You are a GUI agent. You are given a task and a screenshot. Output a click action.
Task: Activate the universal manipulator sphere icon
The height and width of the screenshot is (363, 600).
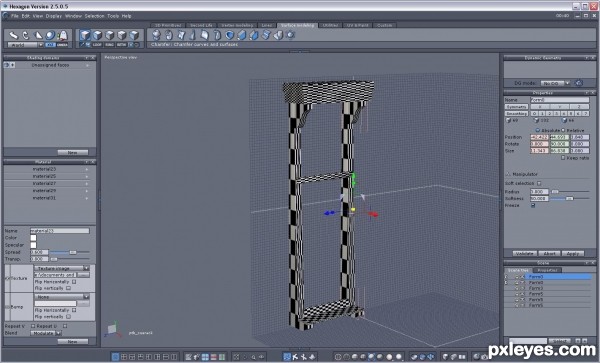pyautogui.click(x=50, y=35)
